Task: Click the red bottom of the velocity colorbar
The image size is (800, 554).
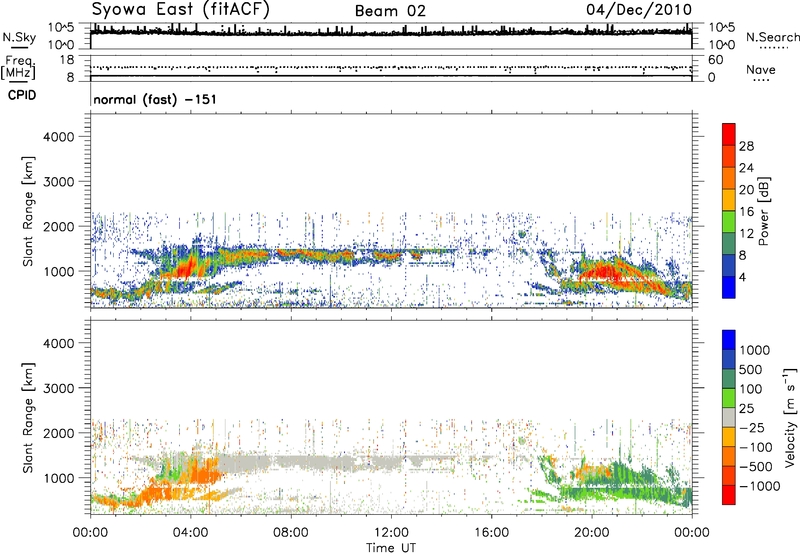Action: point(729,495)
